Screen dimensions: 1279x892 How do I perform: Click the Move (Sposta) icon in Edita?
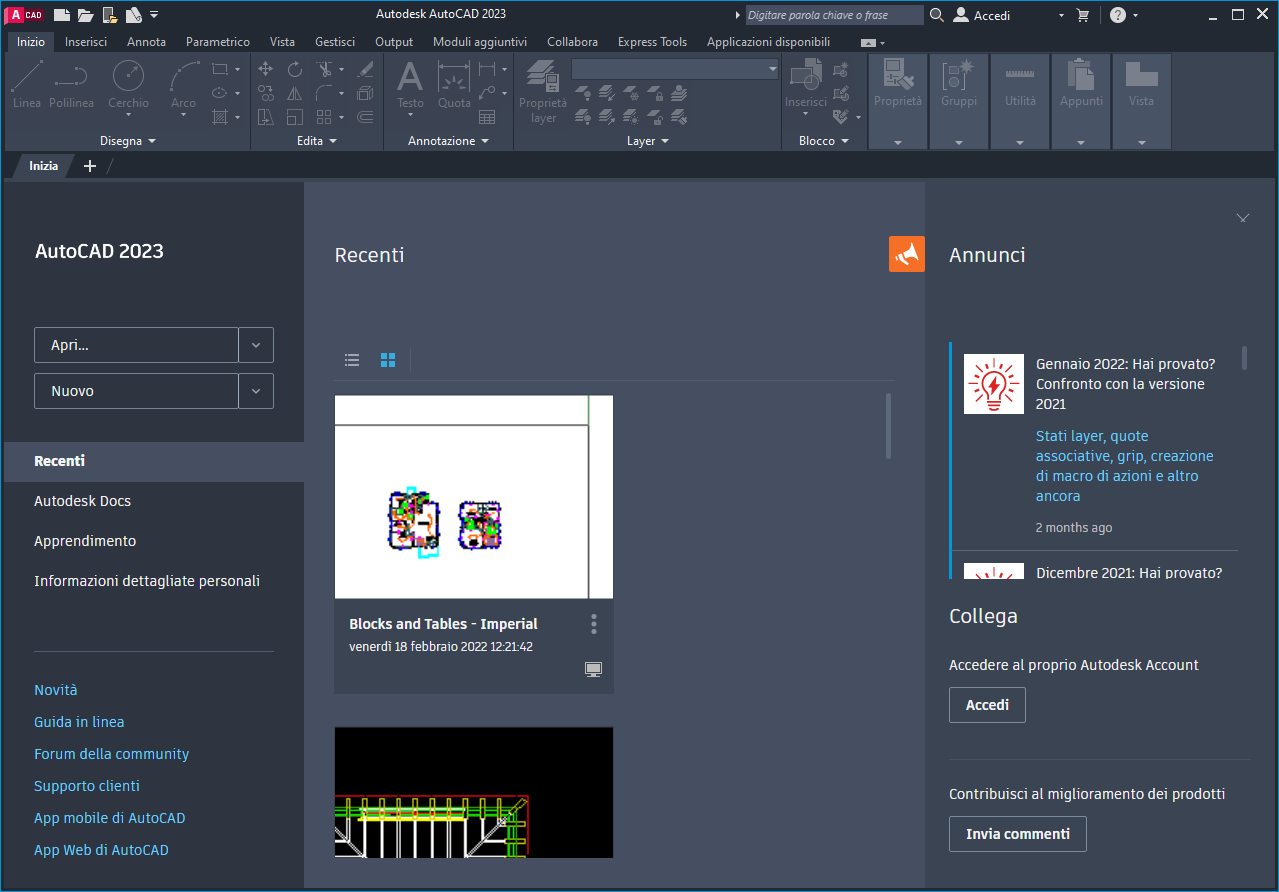266,69
